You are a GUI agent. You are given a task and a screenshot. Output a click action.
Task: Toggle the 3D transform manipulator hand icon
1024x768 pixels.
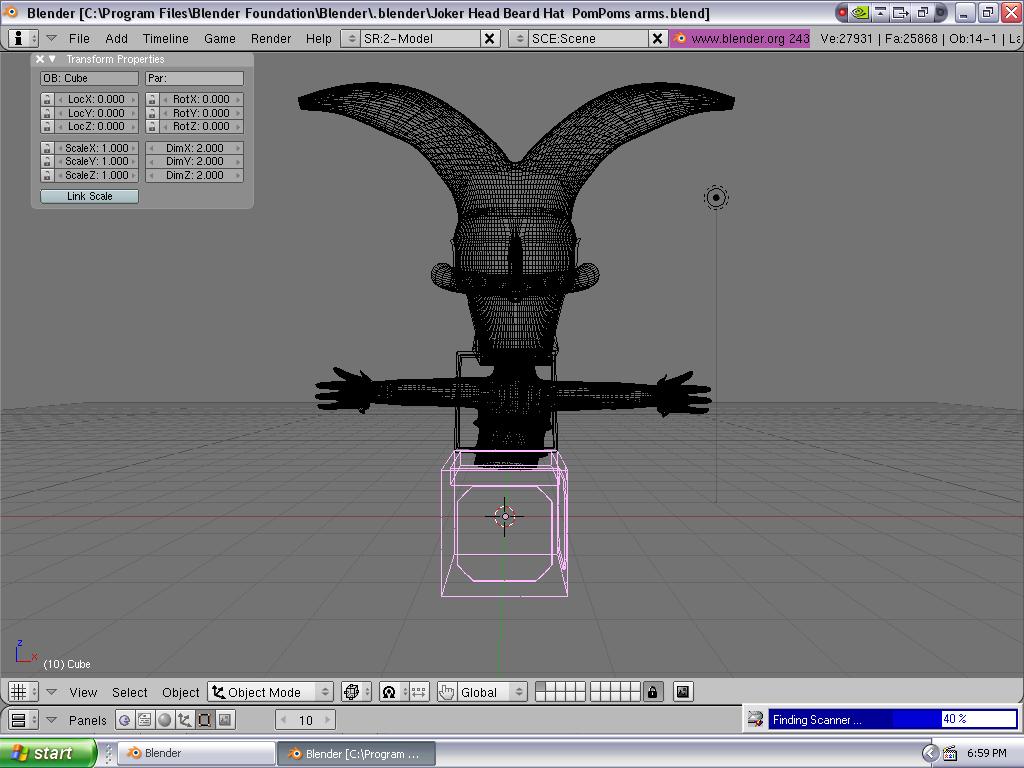point(447,692)
